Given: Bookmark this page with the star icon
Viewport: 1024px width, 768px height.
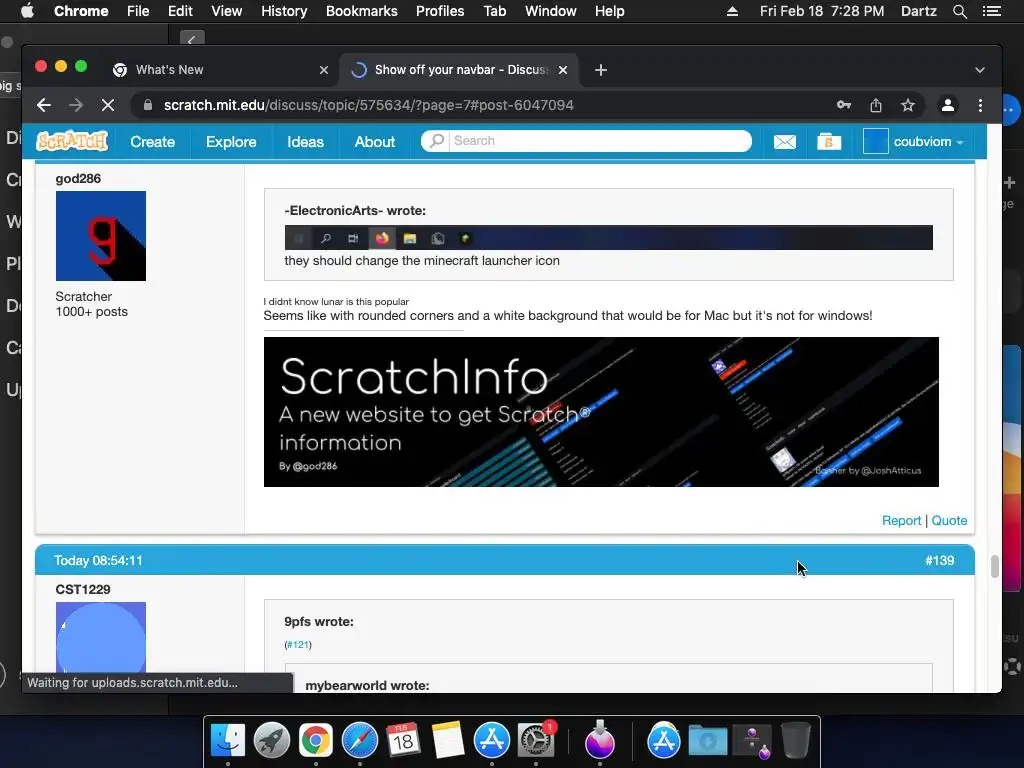Looking at the screenshot, I should [908, 105].
